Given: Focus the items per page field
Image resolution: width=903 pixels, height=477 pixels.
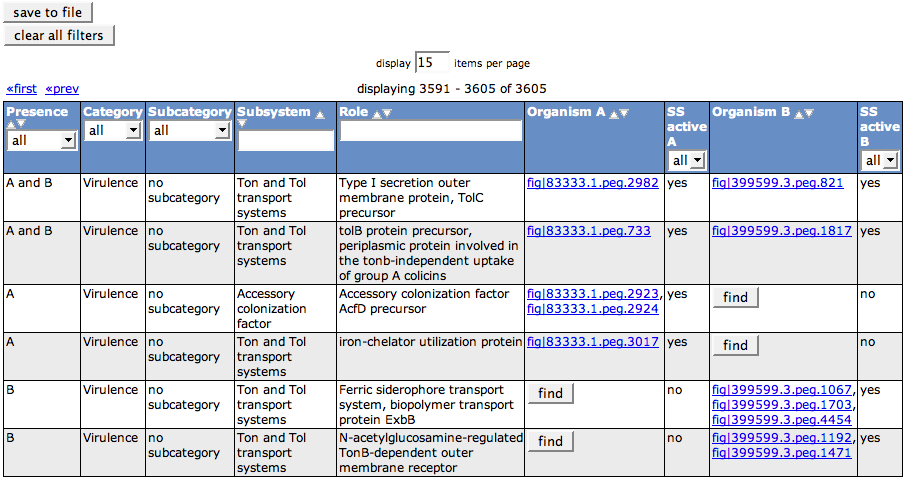Looking at the screenshot, I should (432, 63).
